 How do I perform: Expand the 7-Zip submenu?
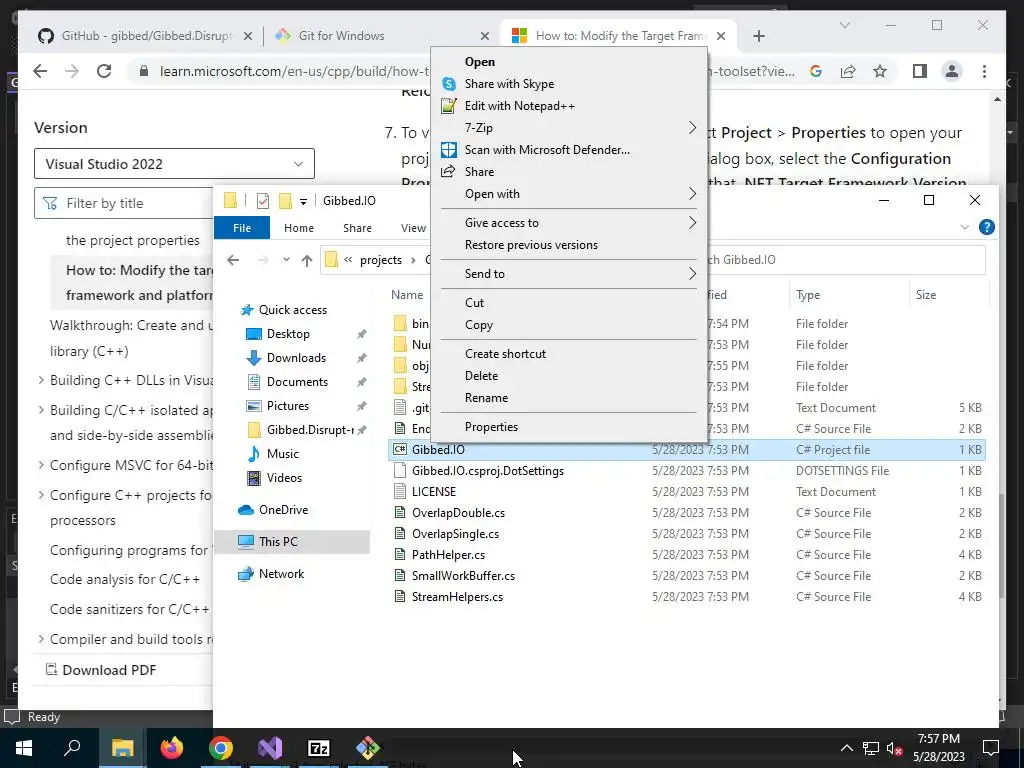coord(692,127)
